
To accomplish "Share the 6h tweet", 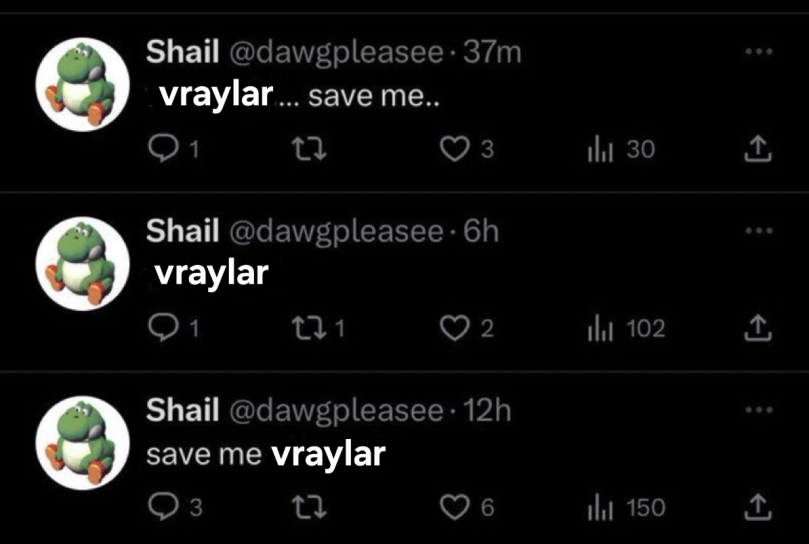I will (x=757, y=328).
